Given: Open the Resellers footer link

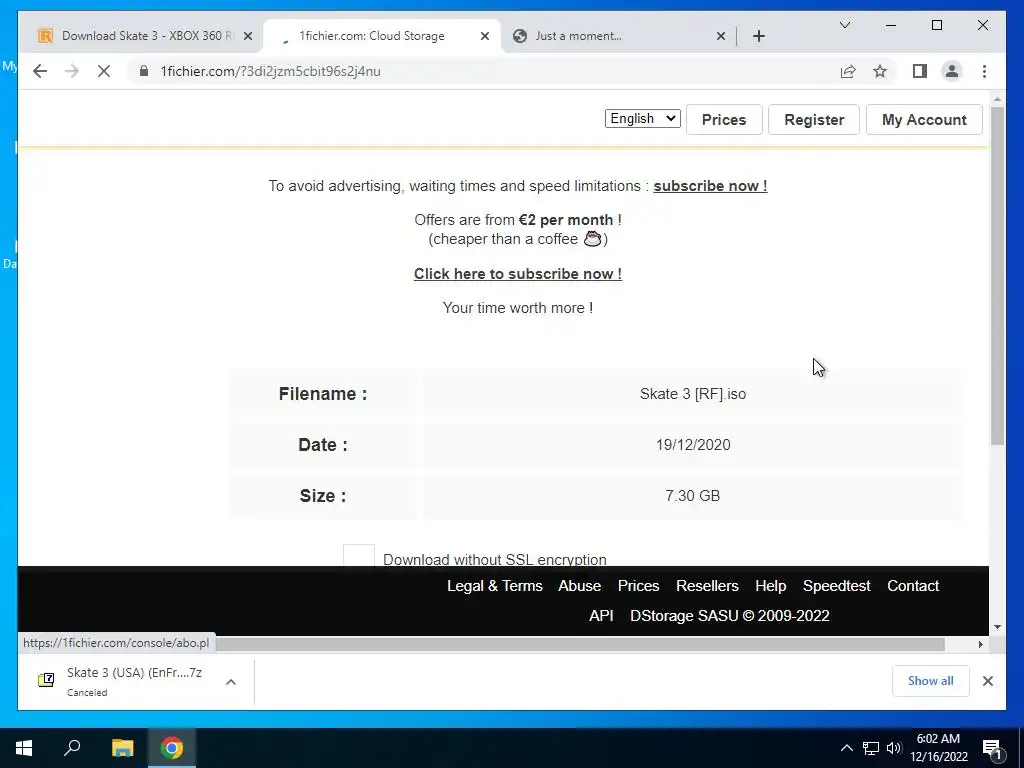Looking at the screenshot, I should [x=707, y=586].
